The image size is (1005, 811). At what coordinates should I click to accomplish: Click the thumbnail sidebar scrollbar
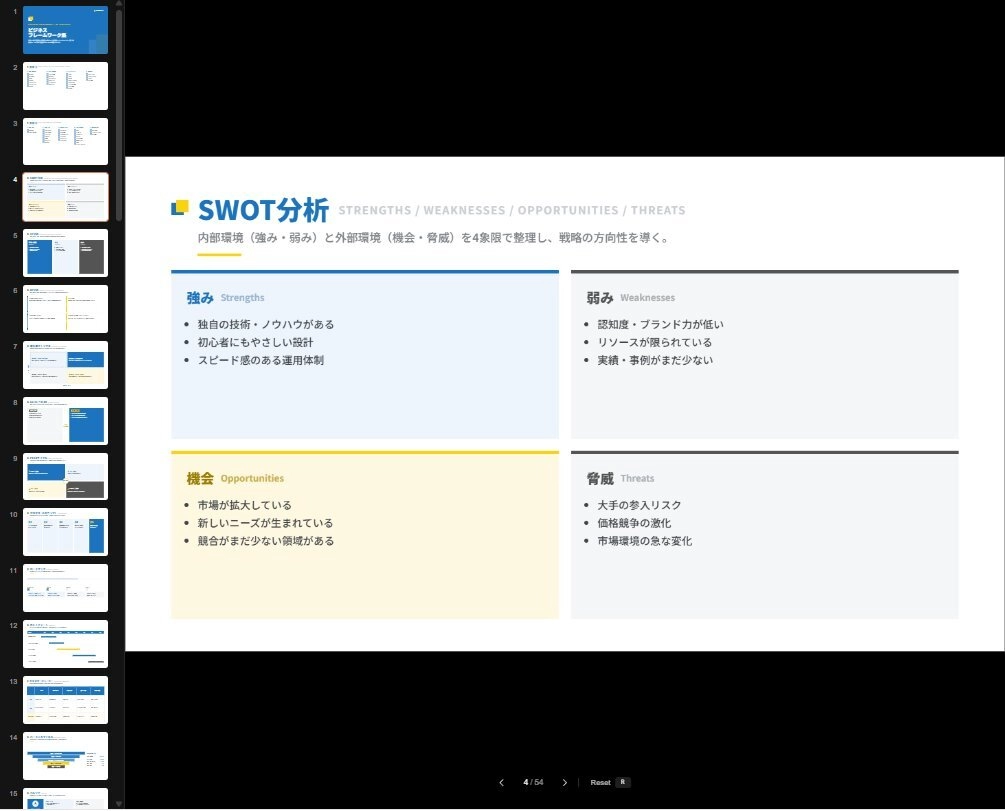click(x=119, y=115)
